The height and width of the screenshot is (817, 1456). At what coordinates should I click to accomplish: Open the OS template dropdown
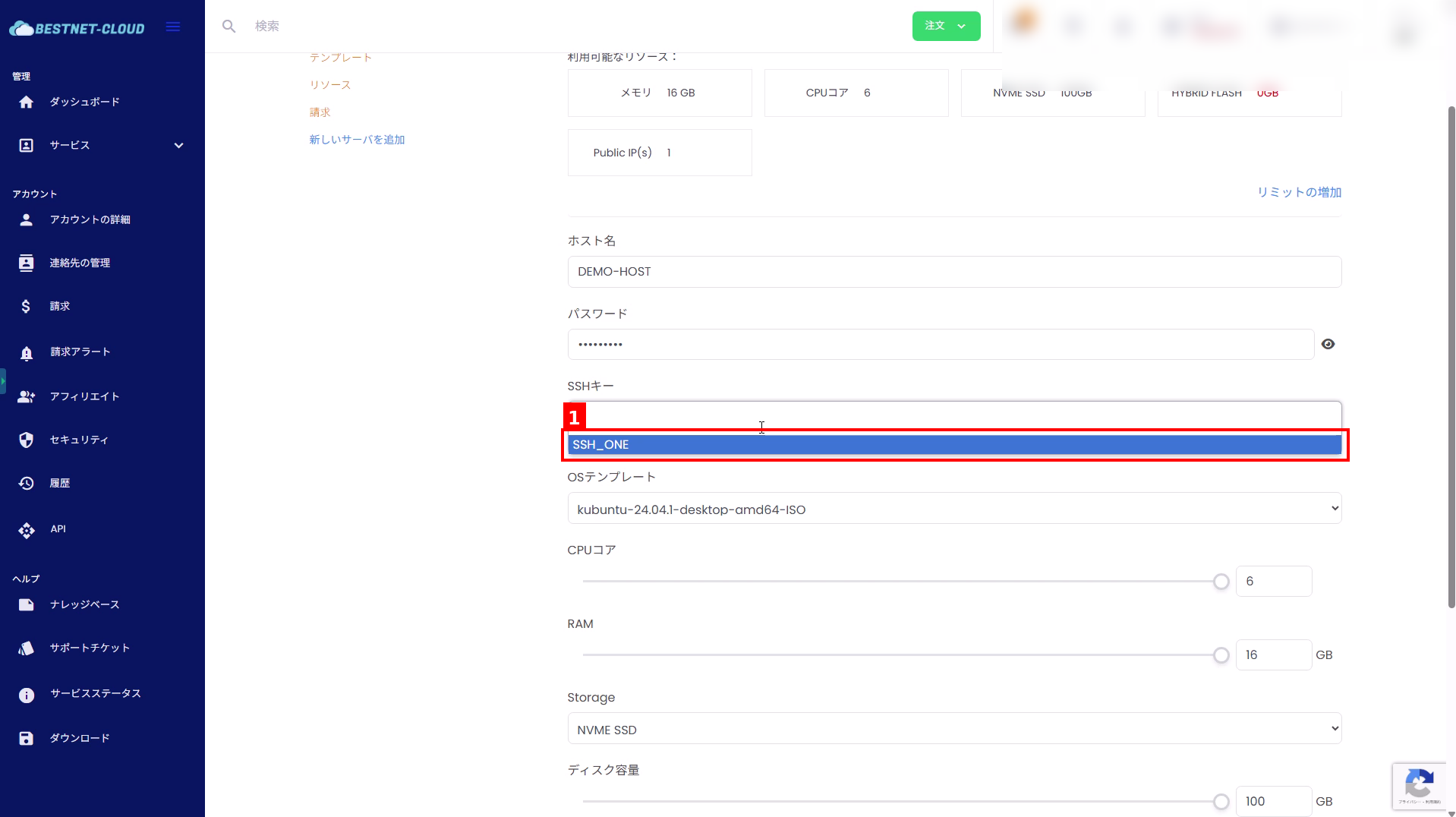(x=953, y=509)
